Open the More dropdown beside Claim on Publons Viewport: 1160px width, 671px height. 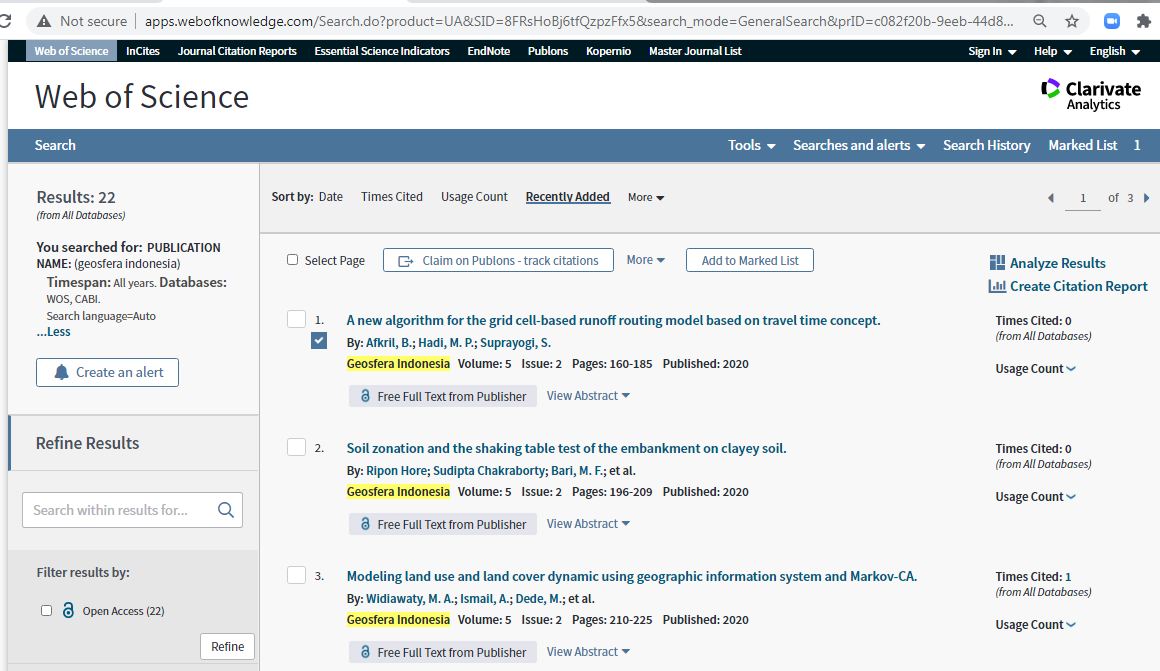click(x=646, y=260)
